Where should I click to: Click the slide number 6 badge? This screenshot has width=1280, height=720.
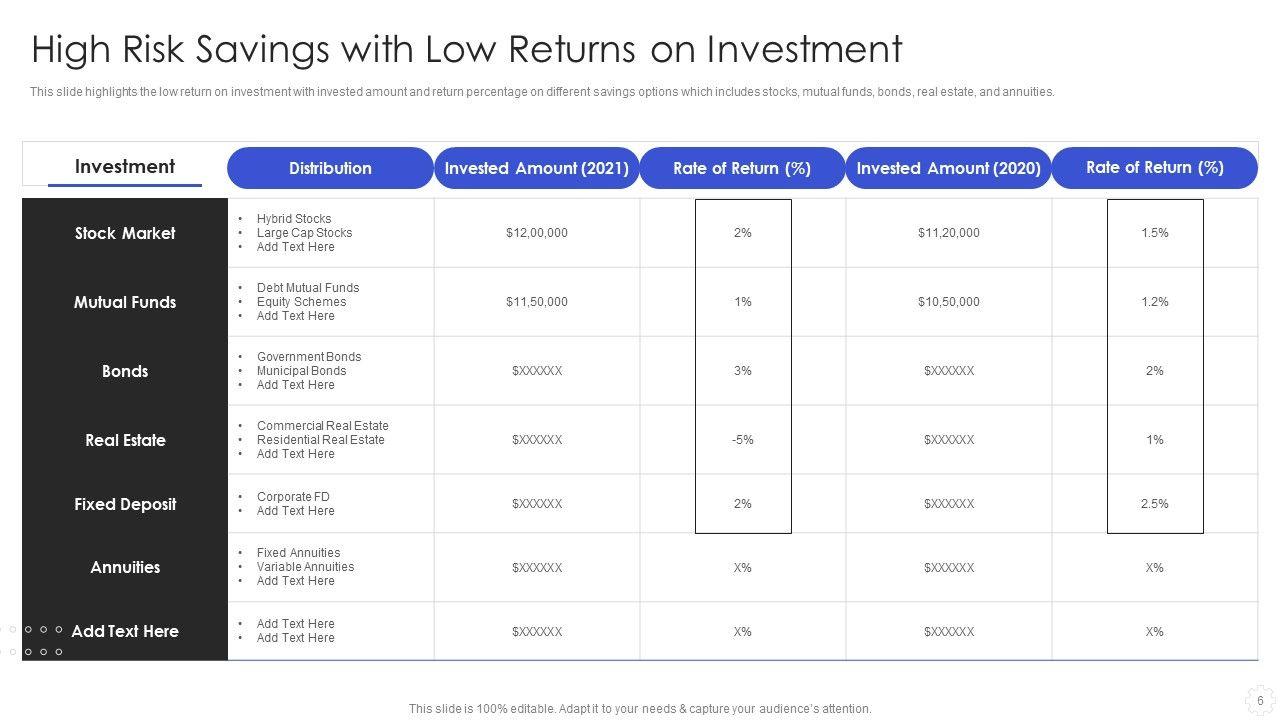pos(1260,699)
